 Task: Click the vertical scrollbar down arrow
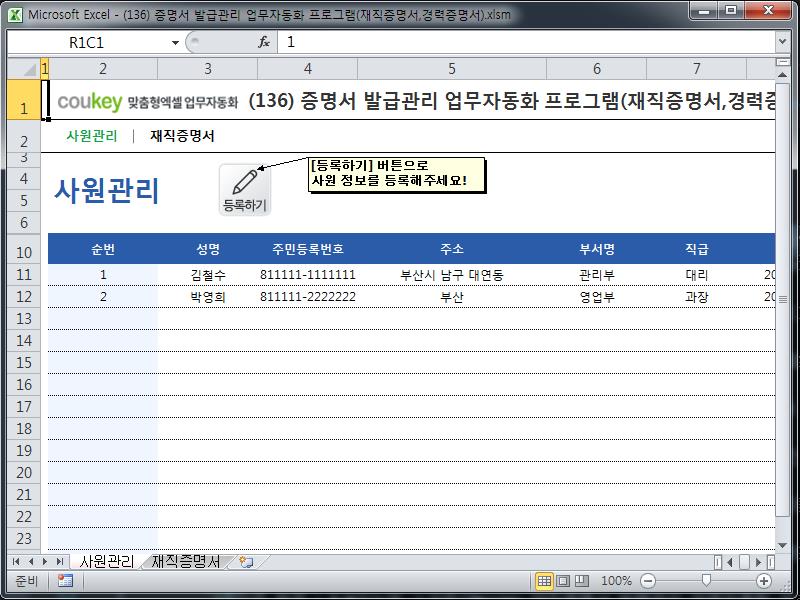pos(782,546)
